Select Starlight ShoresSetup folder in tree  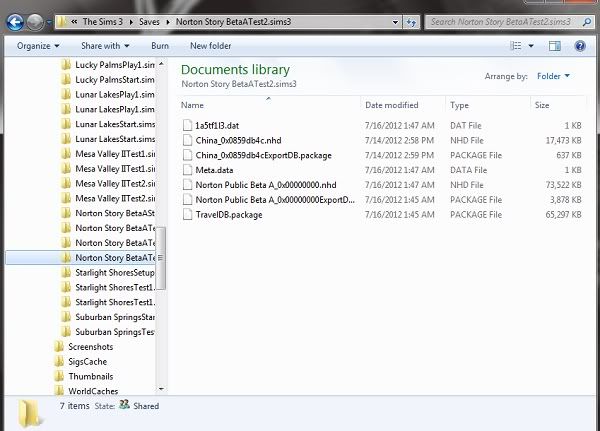click(115, 273)
